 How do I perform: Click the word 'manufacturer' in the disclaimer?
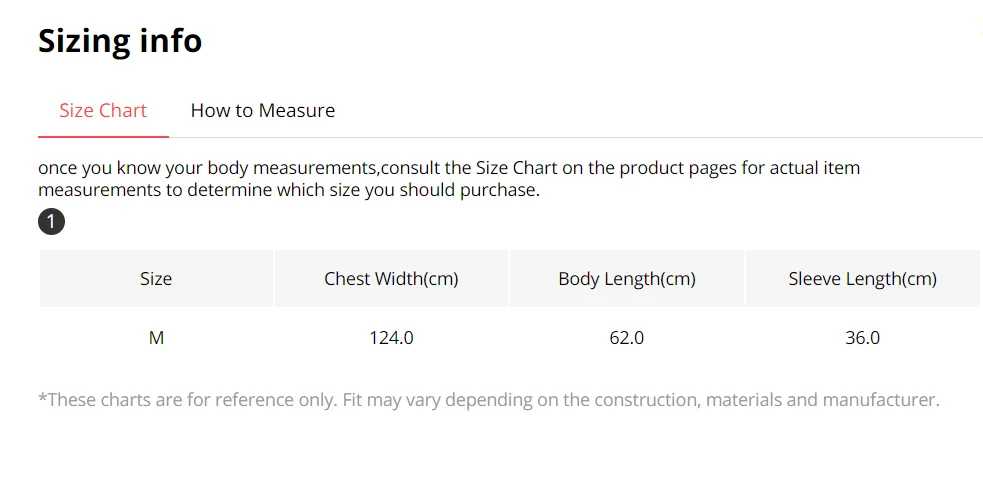point(880,400)
